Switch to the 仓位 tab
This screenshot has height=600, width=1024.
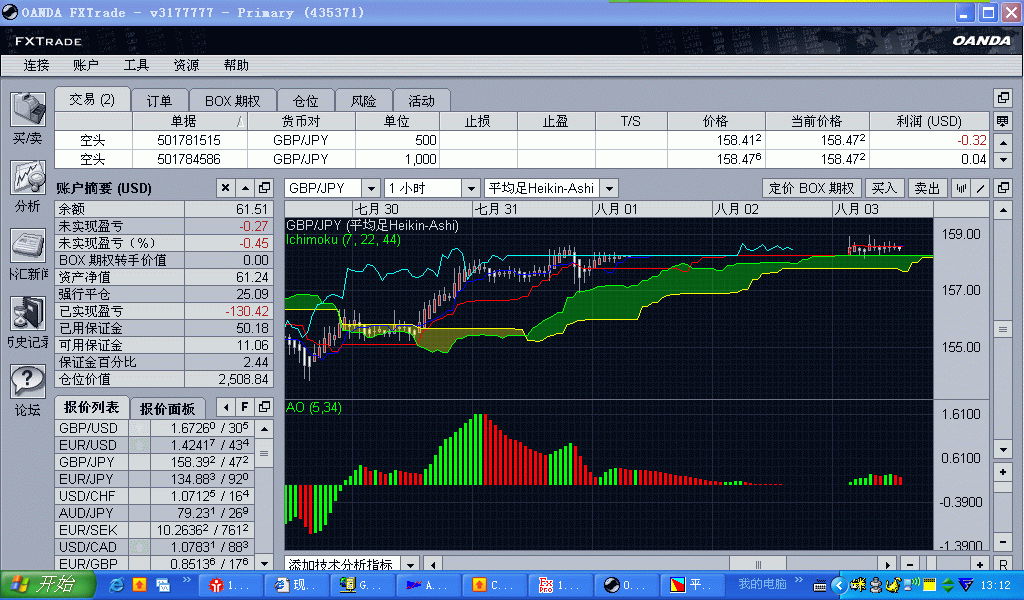(x=305, y=101)
